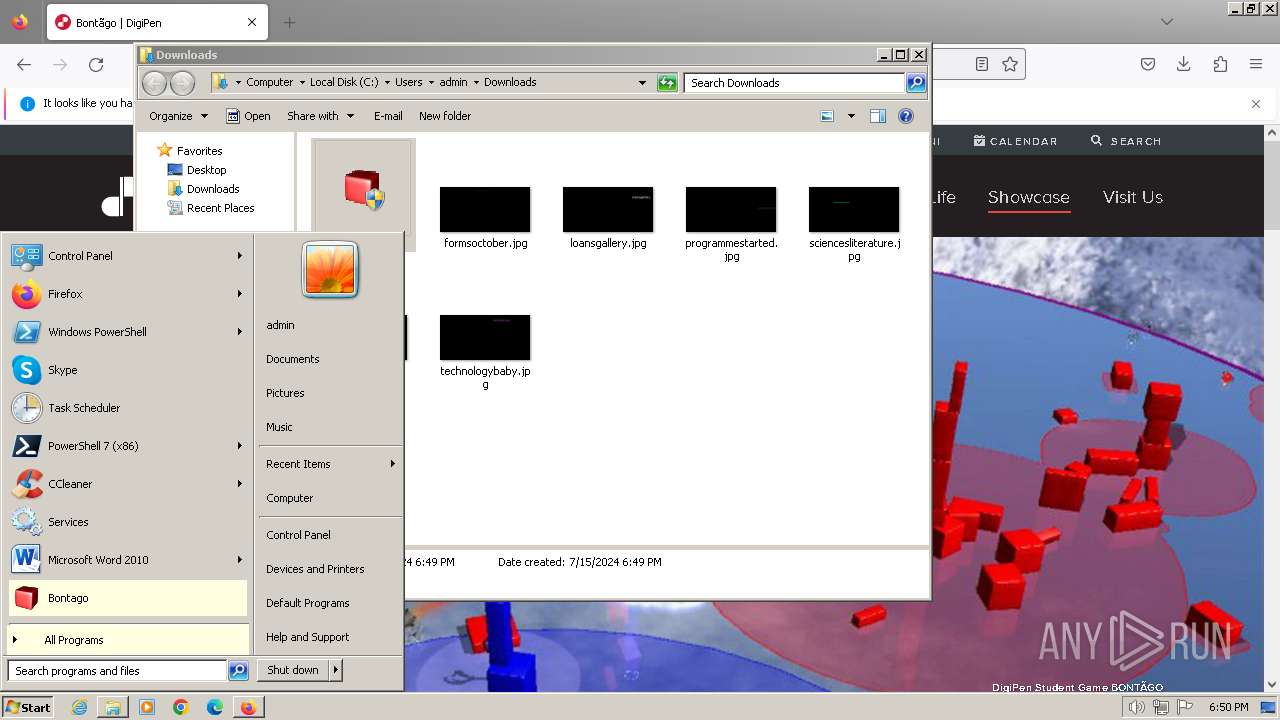
Task: Click Search programs and files box
Action: click(x=118, y=671)
